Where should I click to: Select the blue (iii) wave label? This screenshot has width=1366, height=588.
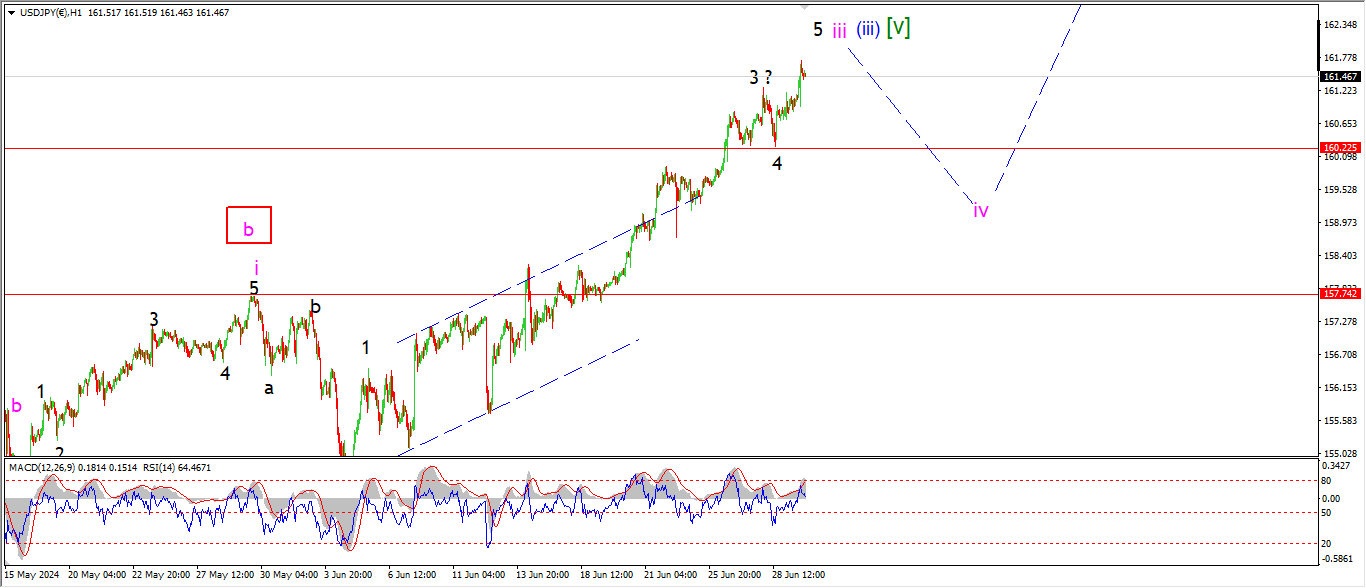(868, 29)
